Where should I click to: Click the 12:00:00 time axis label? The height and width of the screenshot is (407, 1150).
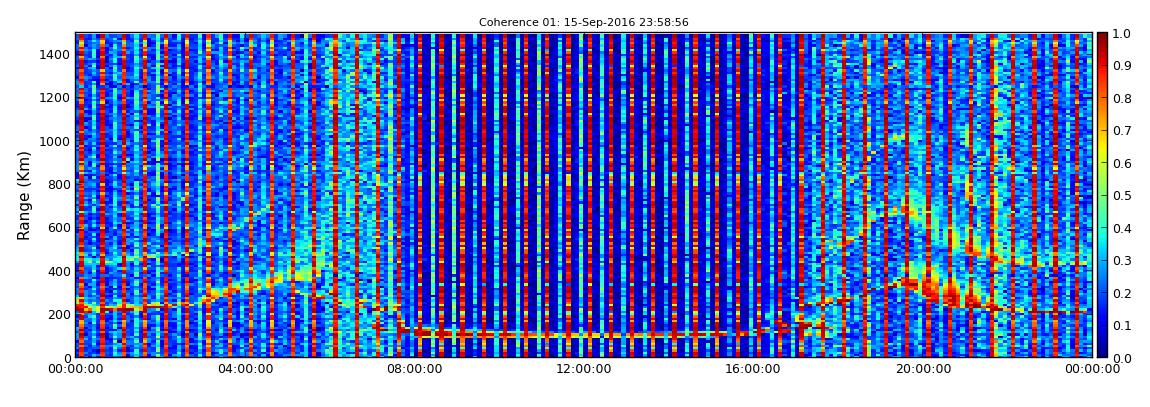tap(584, 369)
